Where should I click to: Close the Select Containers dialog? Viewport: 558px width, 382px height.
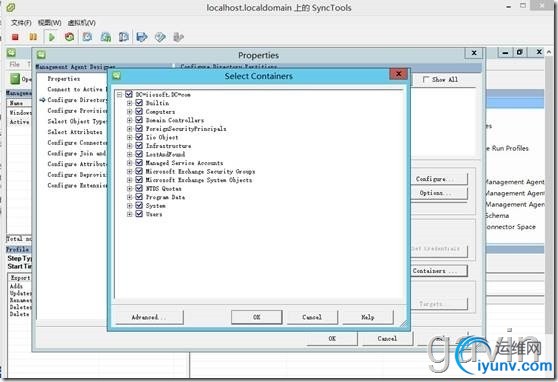click(x=399, y=74)
